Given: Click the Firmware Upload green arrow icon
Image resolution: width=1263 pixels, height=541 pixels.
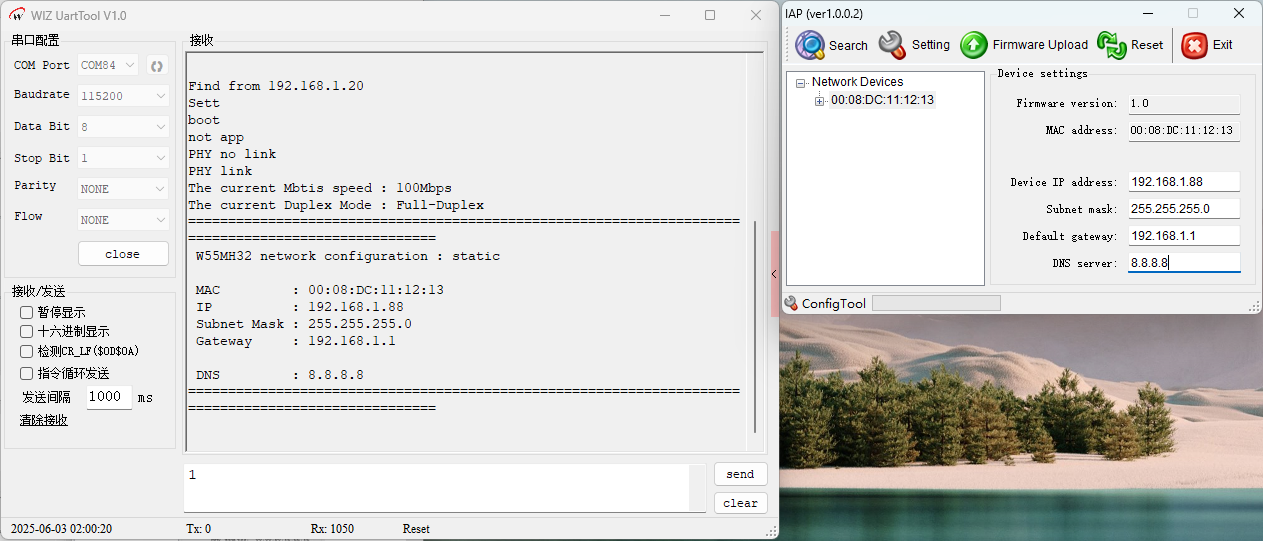Looking at the screenshot, I should coord(973,45).
